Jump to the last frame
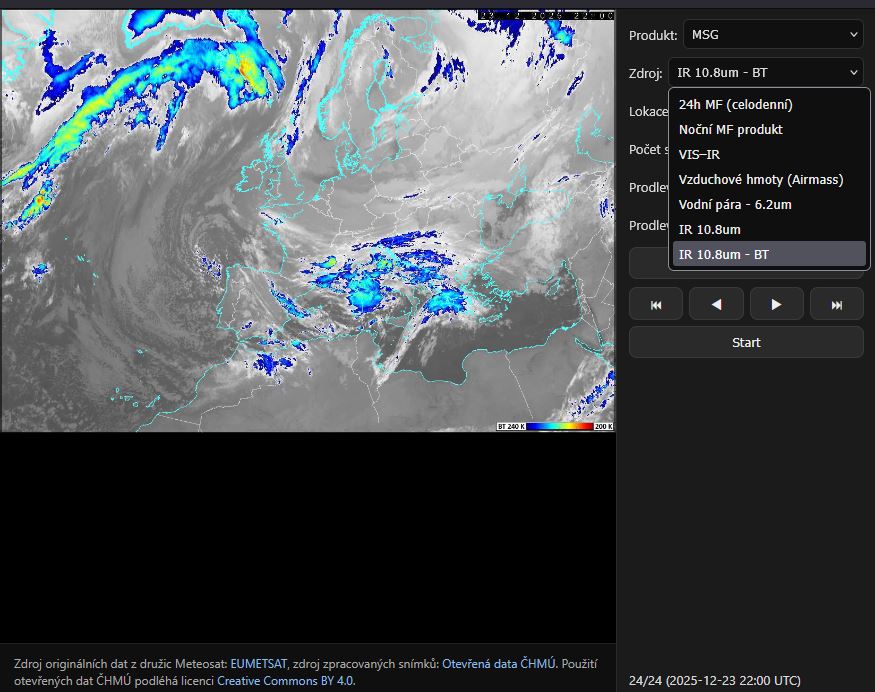This screenshot has height=692, width=875. click(836, 304)
